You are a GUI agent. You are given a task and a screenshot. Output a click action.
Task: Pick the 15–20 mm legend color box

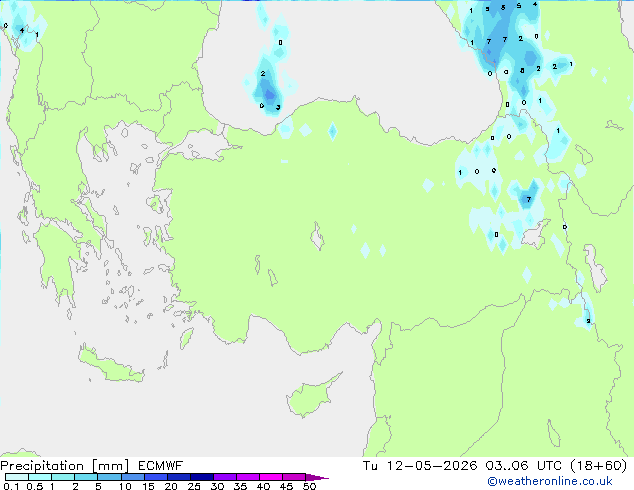[155, 477]
